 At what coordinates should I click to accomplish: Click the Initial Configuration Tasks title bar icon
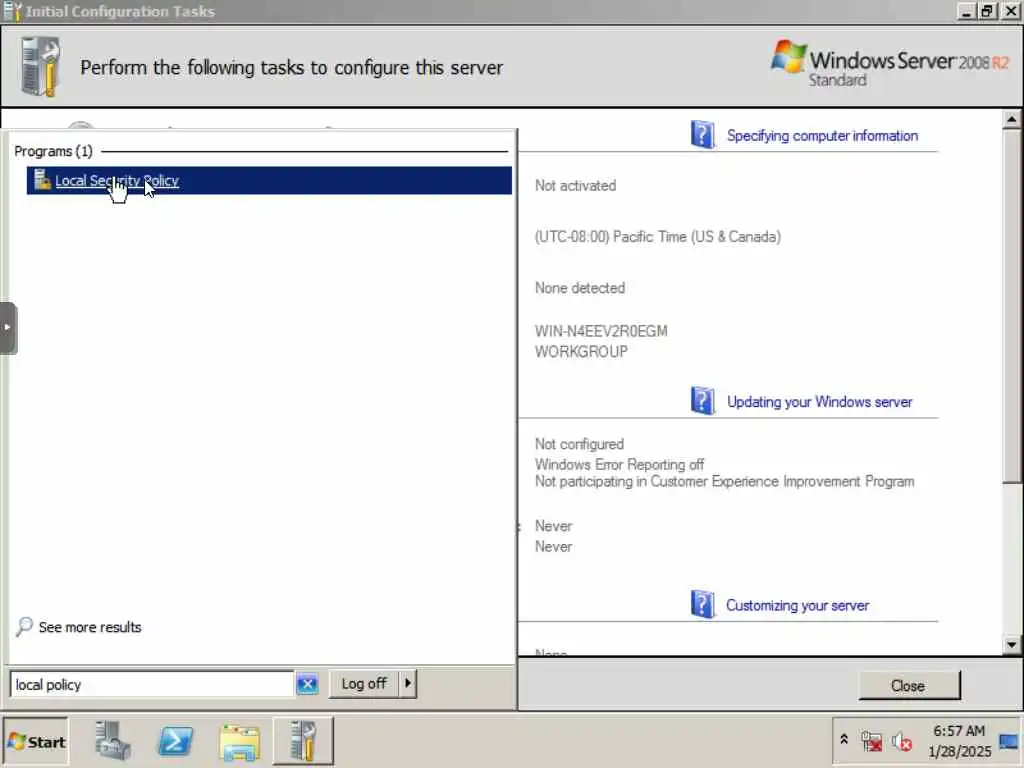click(12, 11)
